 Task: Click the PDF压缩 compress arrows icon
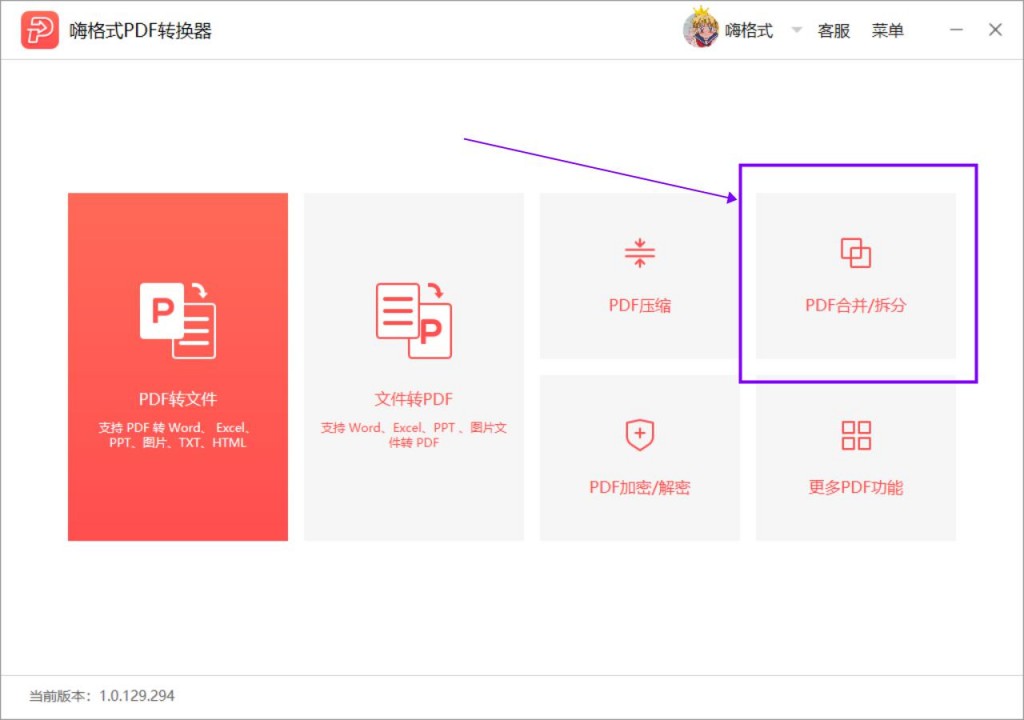click(x=639, y=253)
